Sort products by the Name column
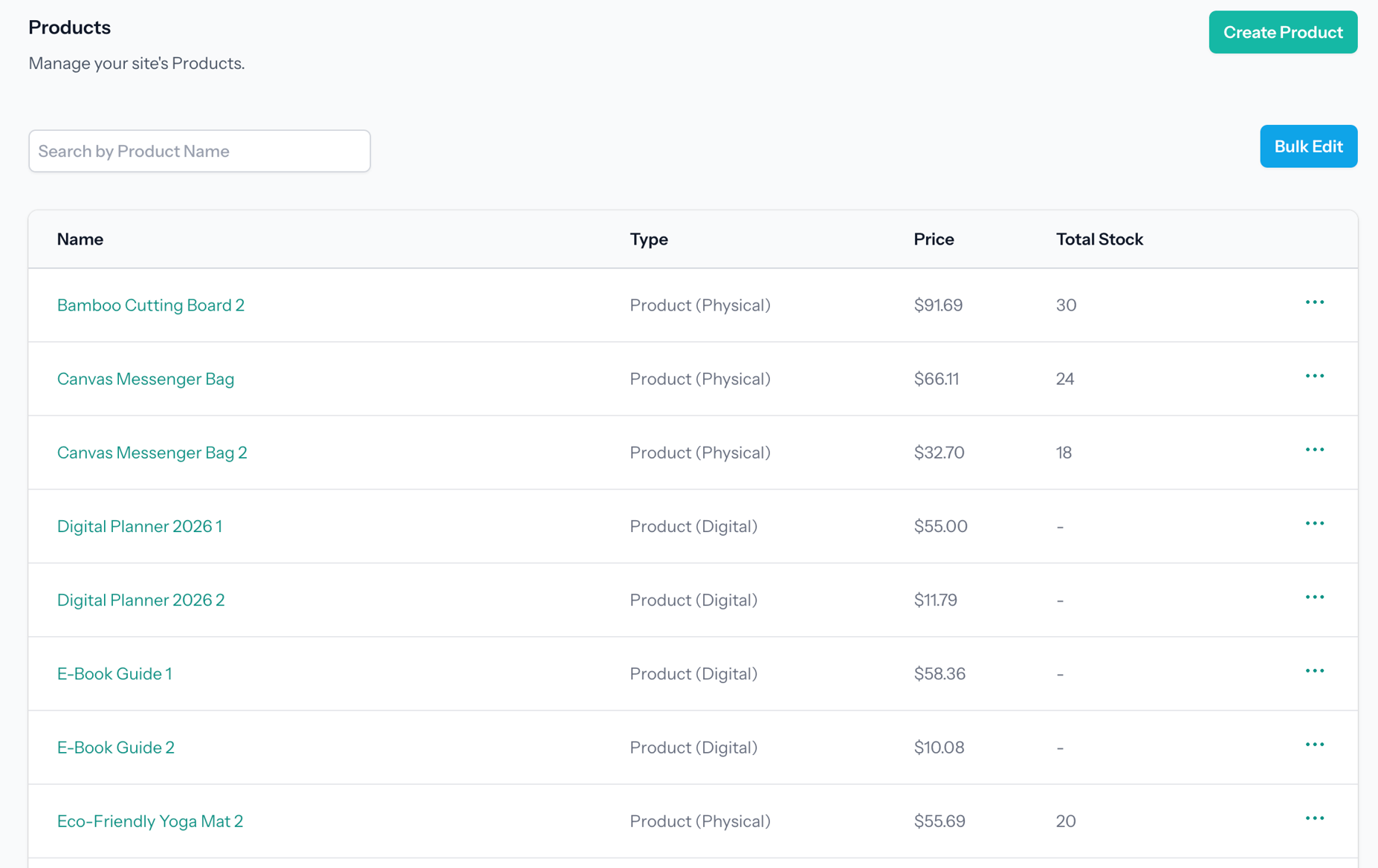1378x868 pixels. pyautogui.click(x=80, y=239)
